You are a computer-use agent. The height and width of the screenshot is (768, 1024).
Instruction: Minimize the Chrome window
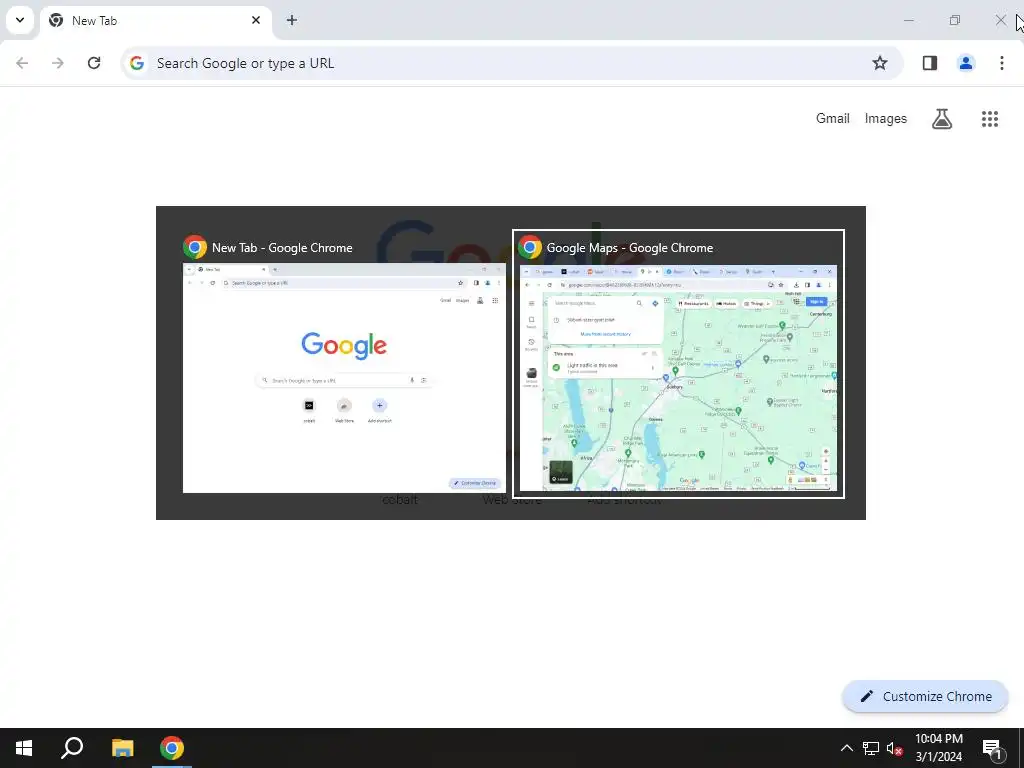click(x=908, y=20)
